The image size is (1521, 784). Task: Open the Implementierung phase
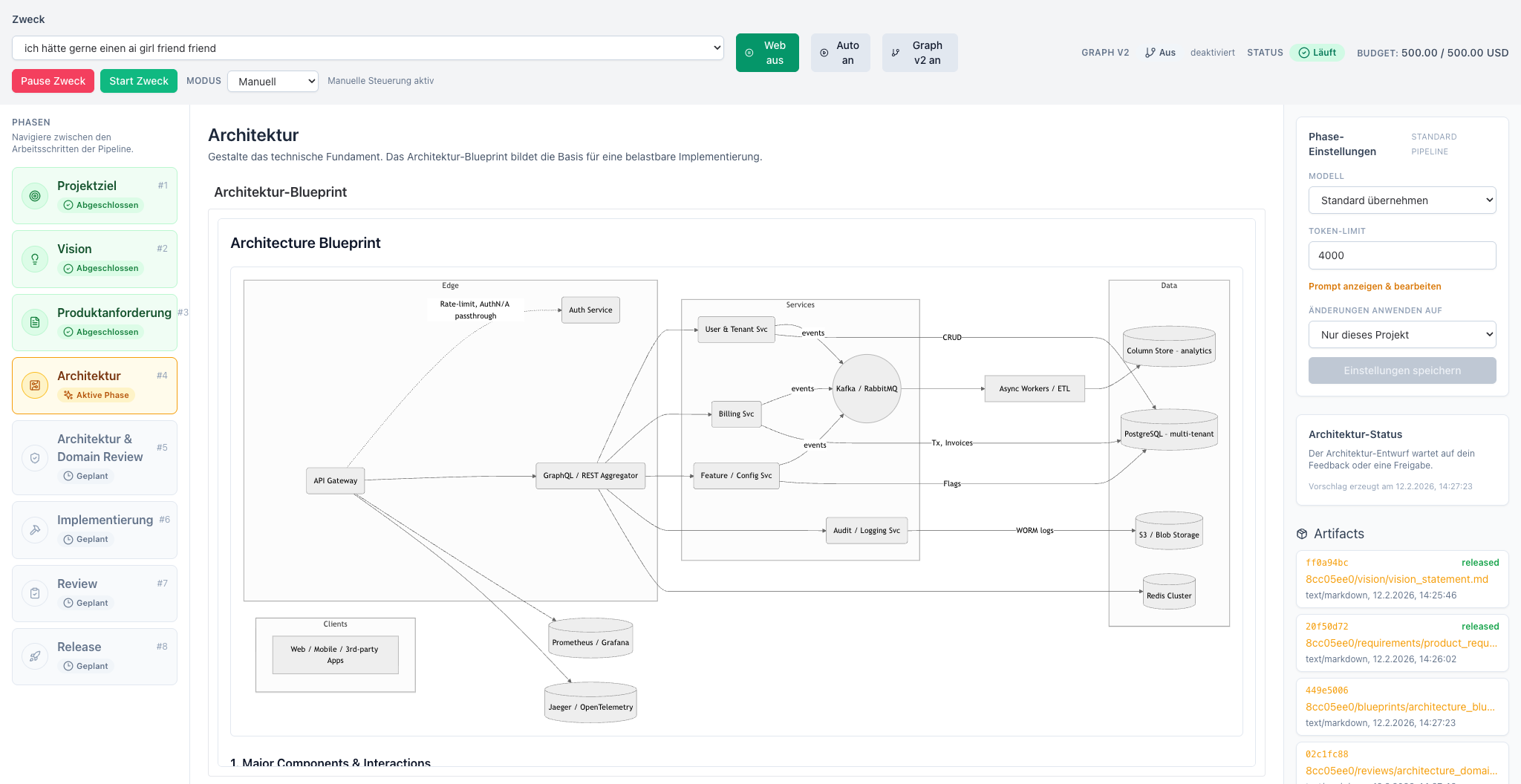(94, 530)
